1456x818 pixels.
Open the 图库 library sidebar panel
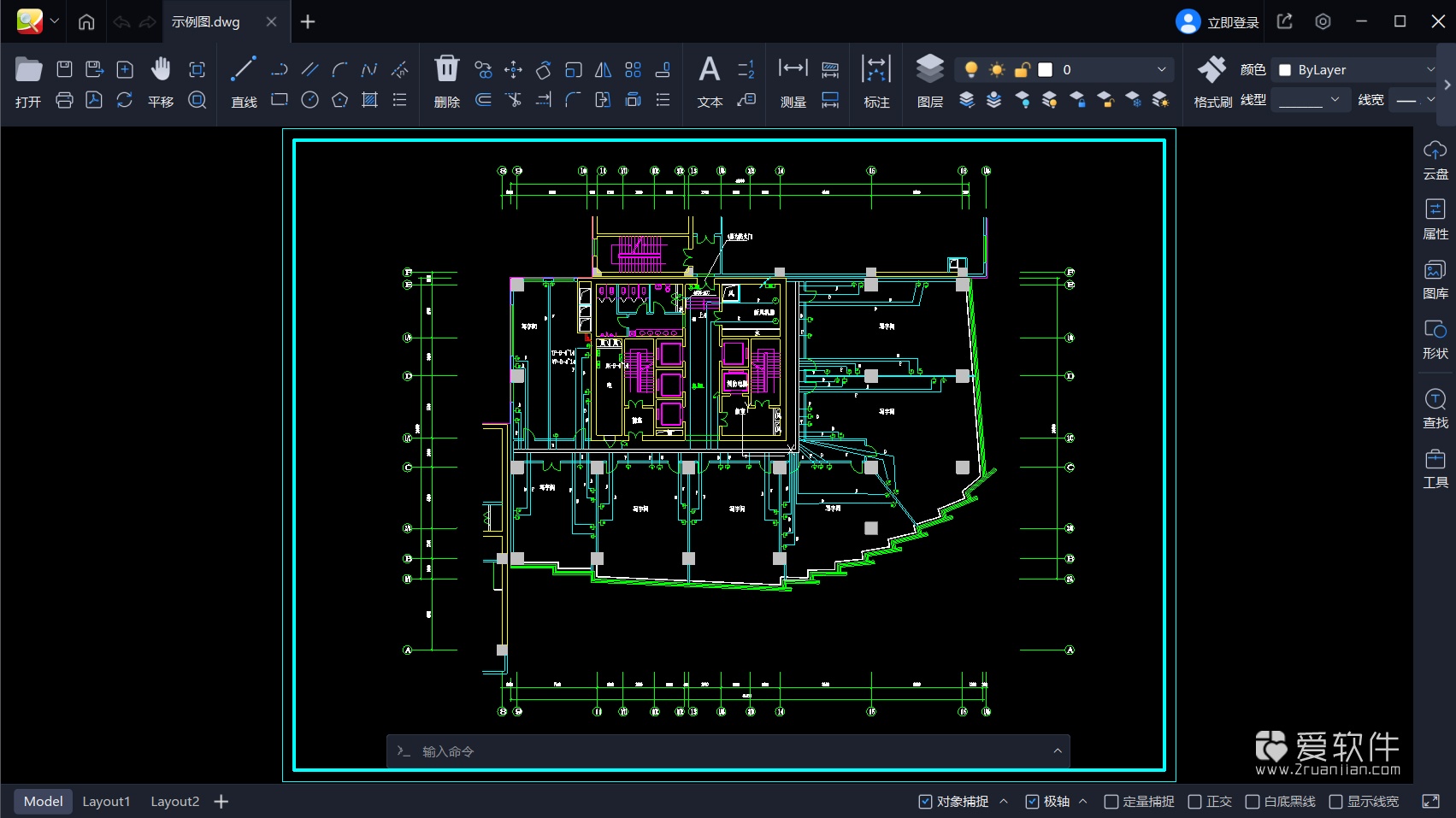point(1435,280)
